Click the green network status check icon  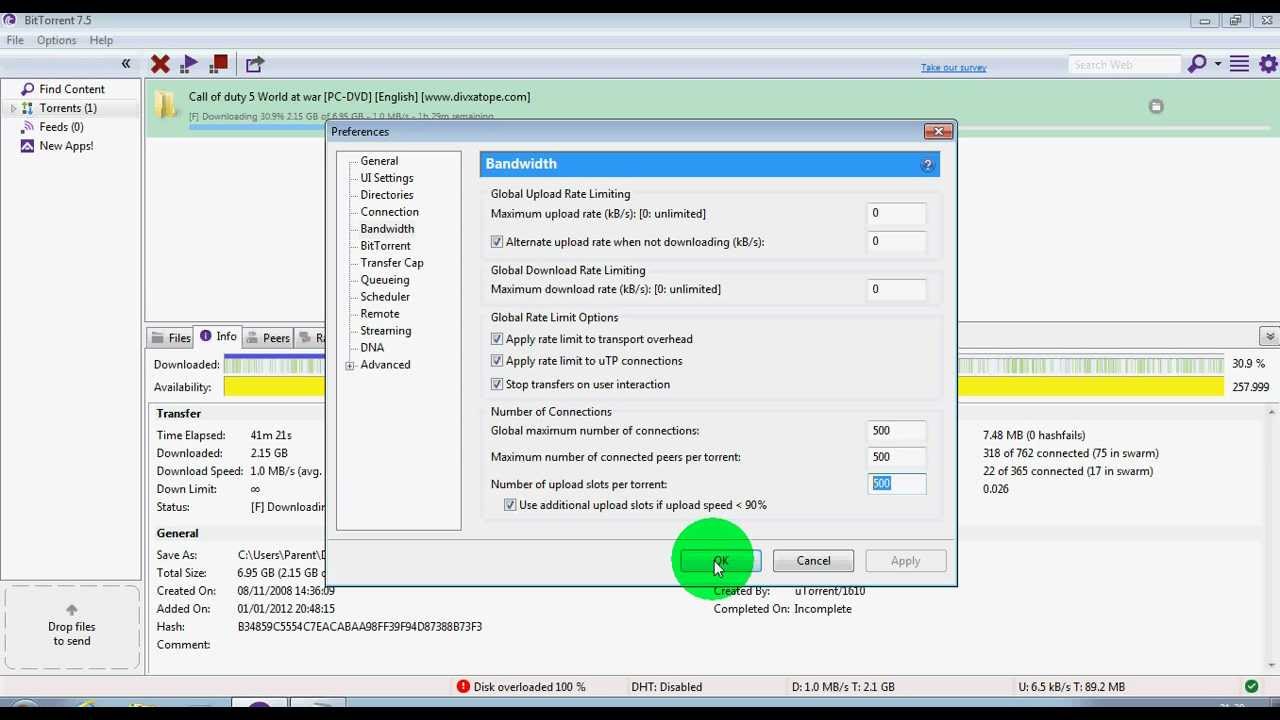click(1251, 687)
